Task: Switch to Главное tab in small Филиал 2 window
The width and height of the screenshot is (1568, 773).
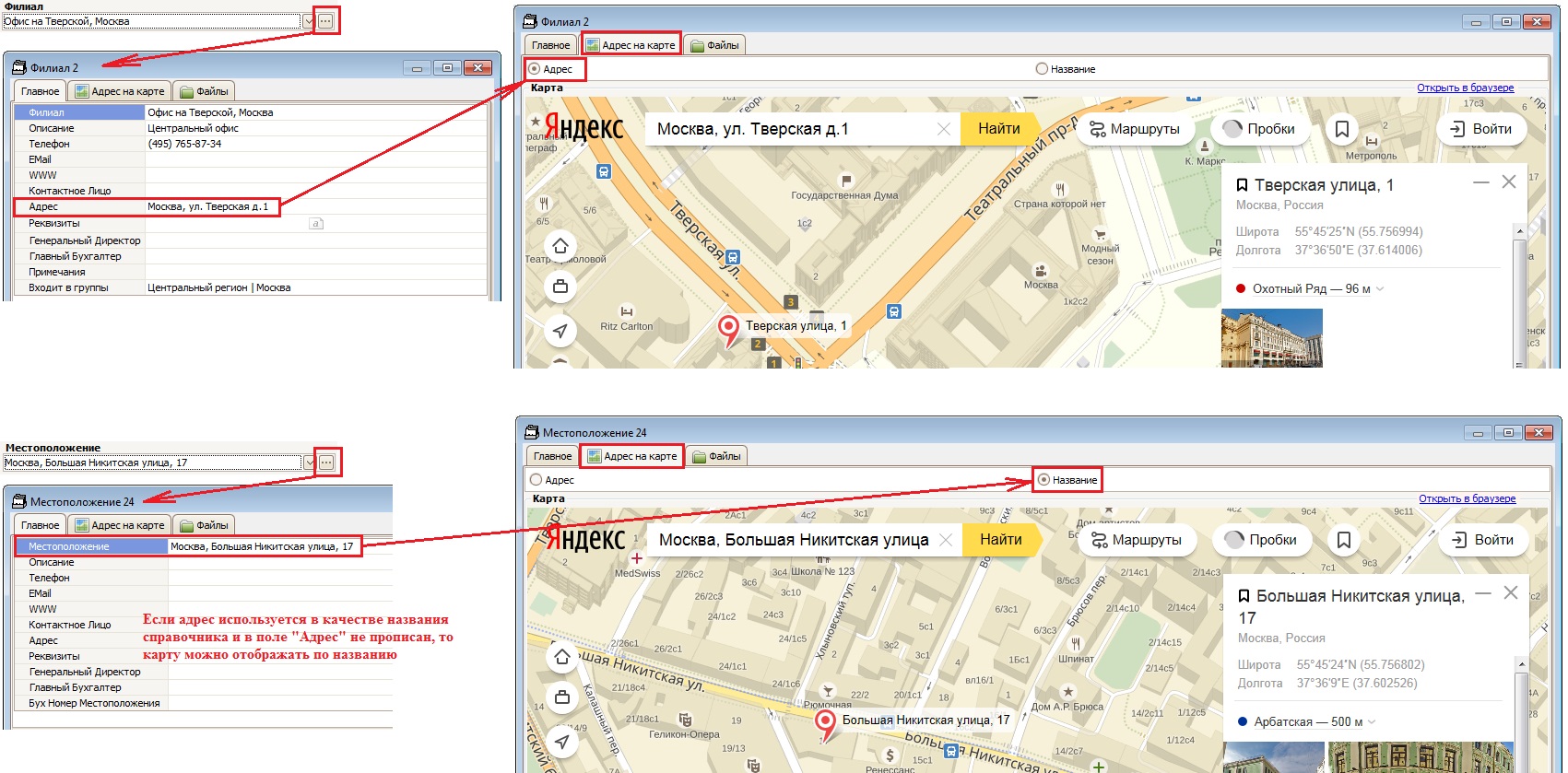Action: [40, 91]
